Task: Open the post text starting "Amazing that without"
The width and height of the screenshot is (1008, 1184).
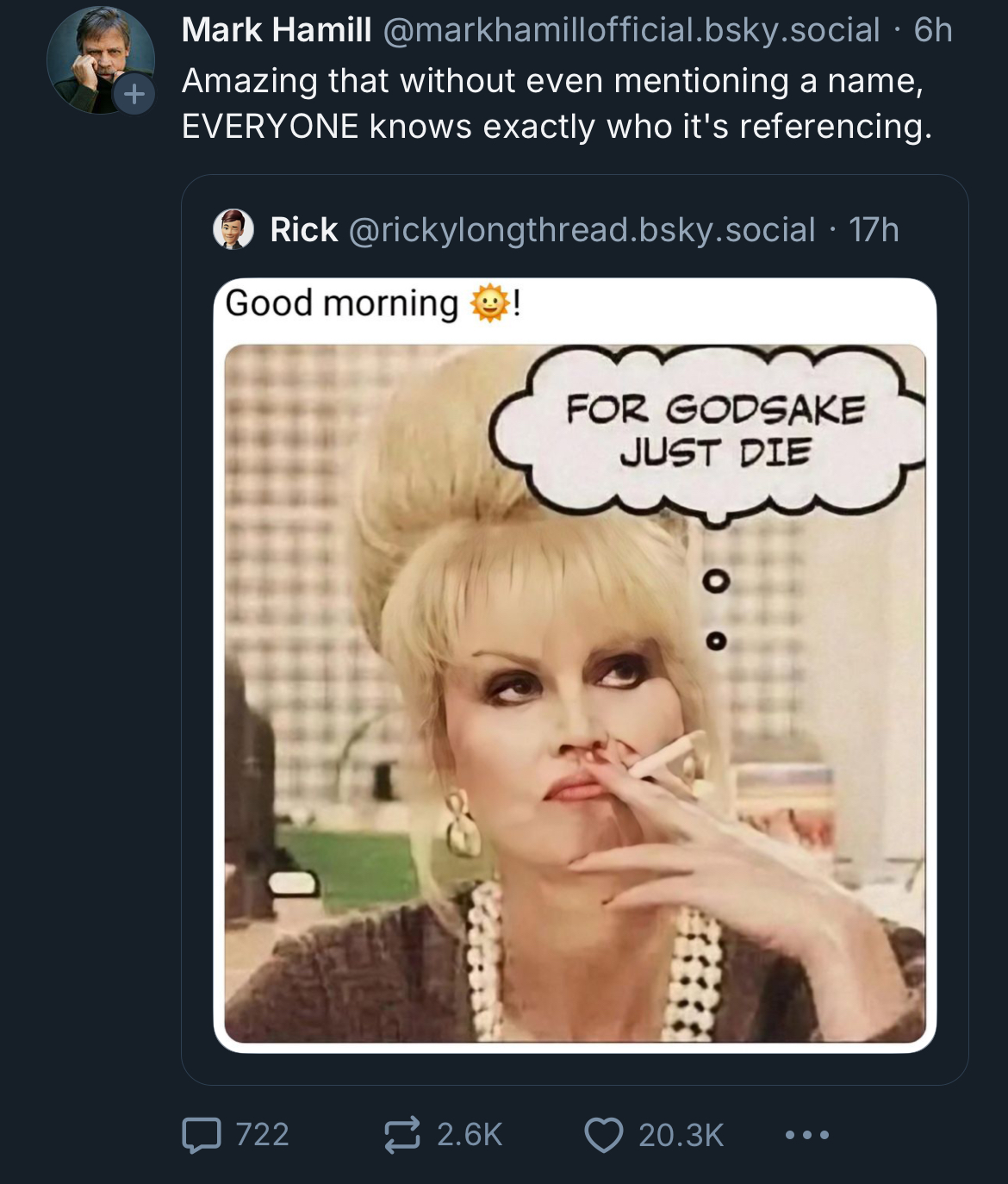Action: (557, 103)
